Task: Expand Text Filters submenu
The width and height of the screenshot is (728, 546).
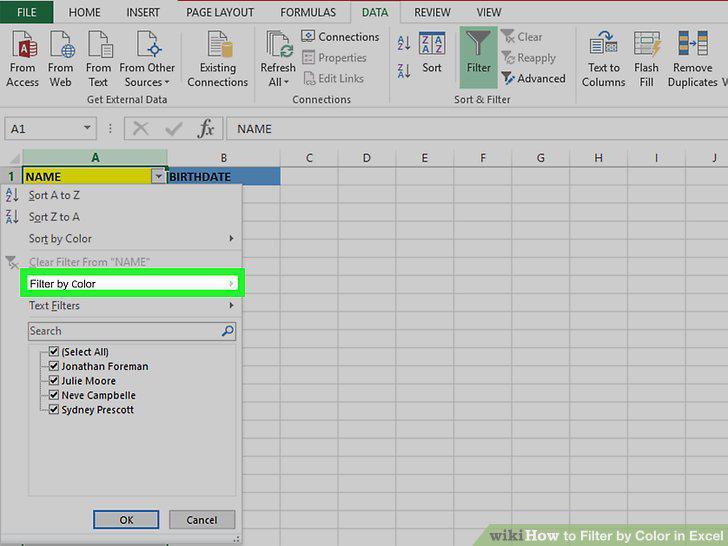Action: coord(123,306)
